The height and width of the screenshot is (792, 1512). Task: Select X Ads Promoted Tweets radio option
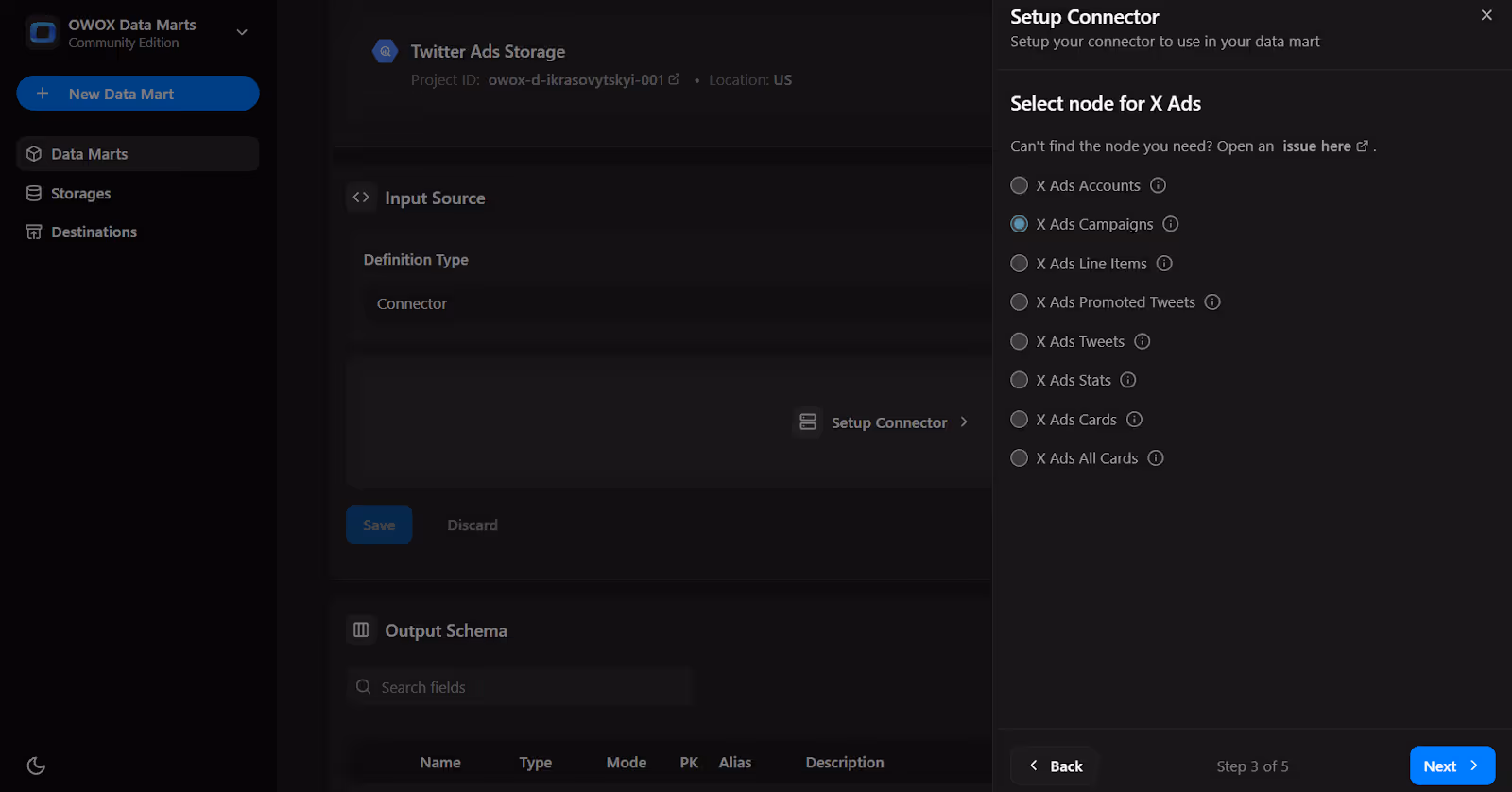point(1019,302)
